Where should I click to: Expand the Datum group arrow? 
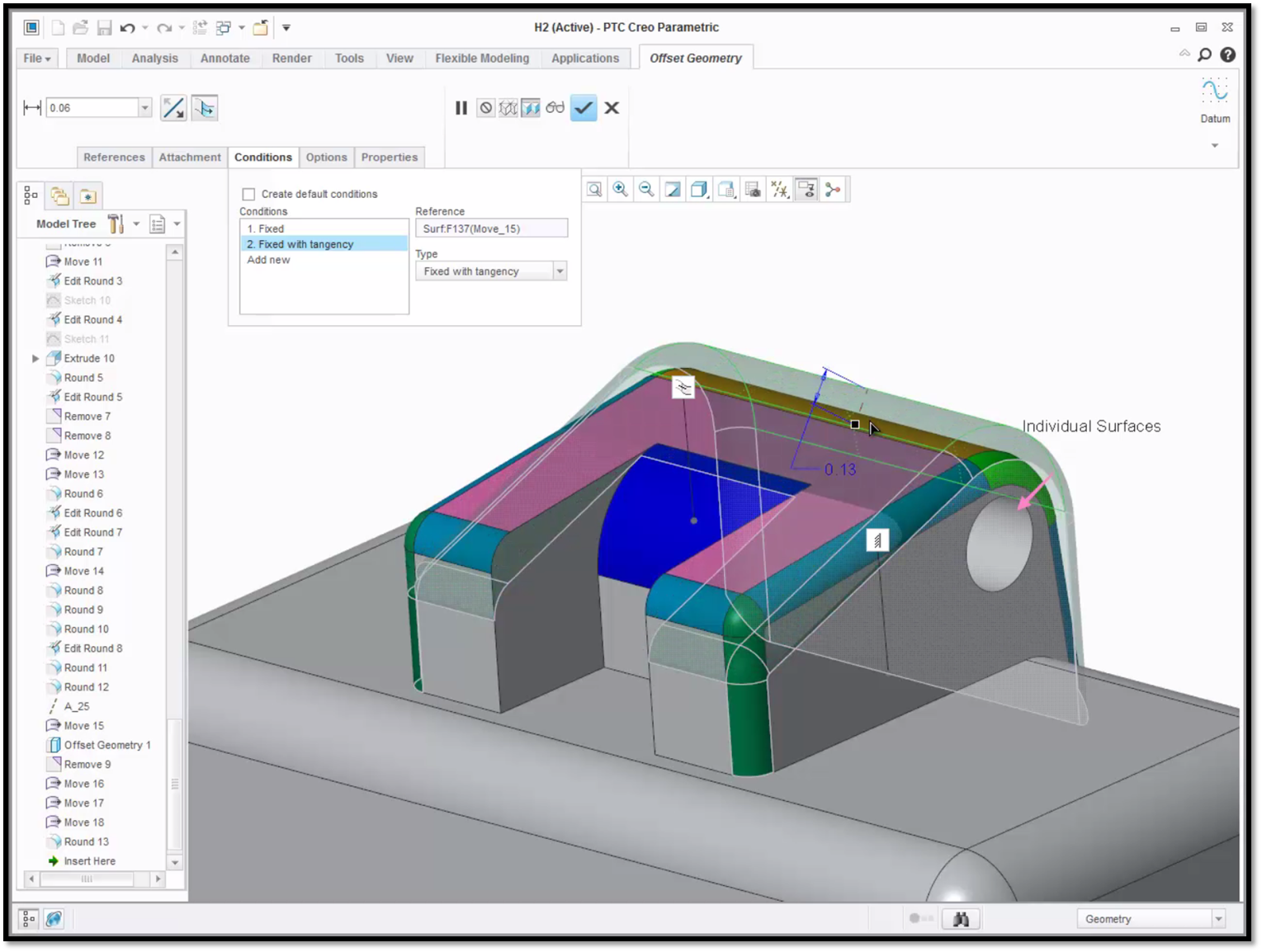(1215, 146)
